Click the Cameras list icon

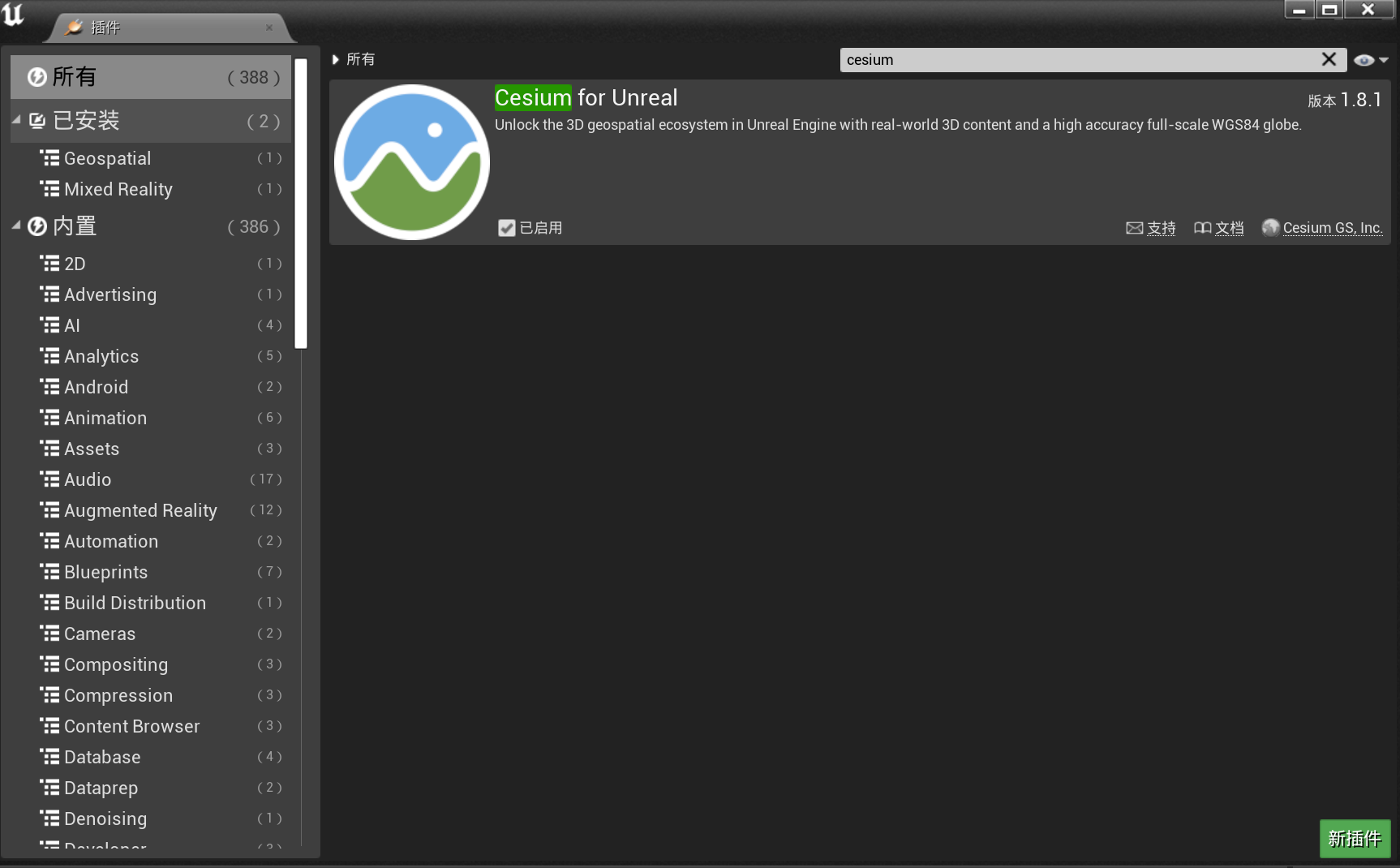click(49, 634)
